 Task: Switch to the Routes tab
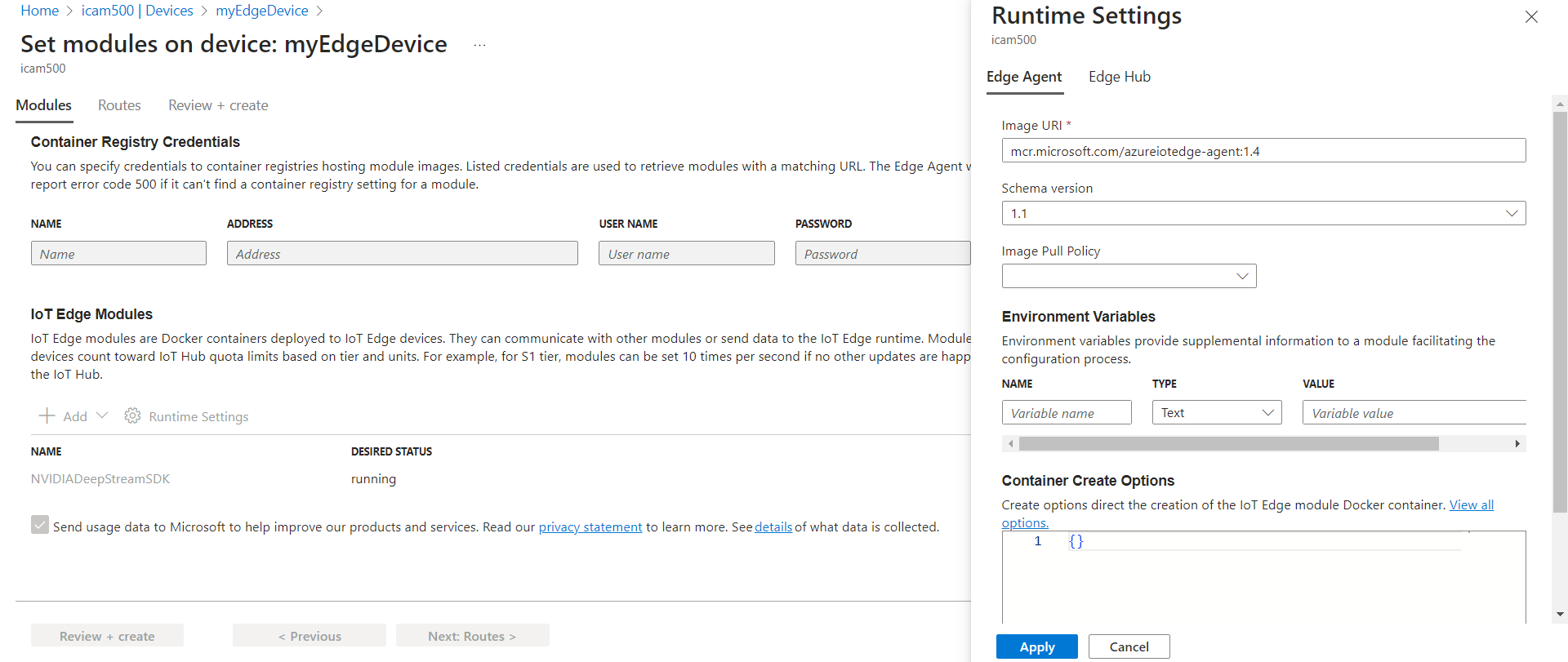click(x=119, y=105)
